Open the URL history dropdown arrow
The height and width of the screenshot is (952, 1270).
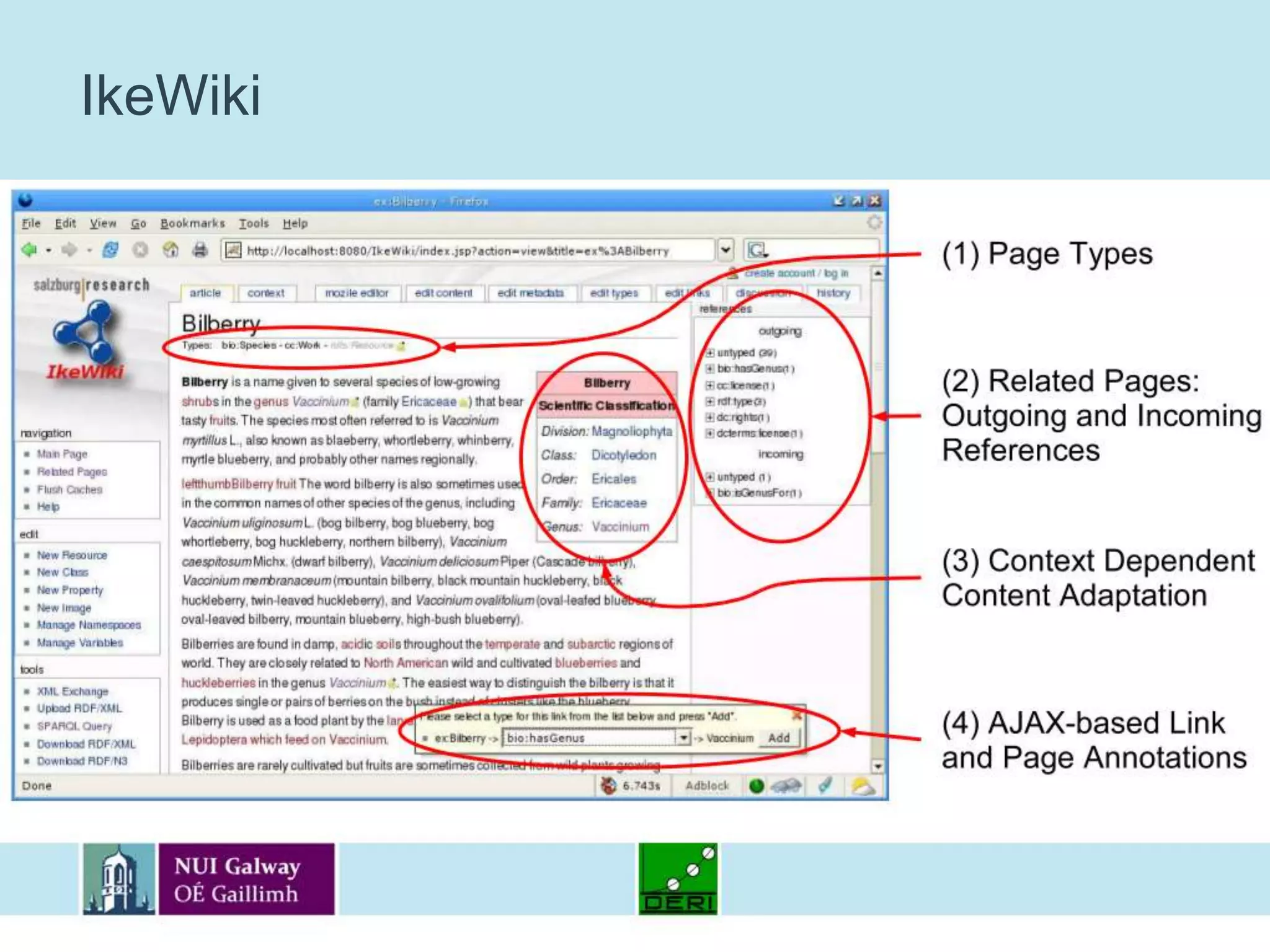click(x=725, y=250)
